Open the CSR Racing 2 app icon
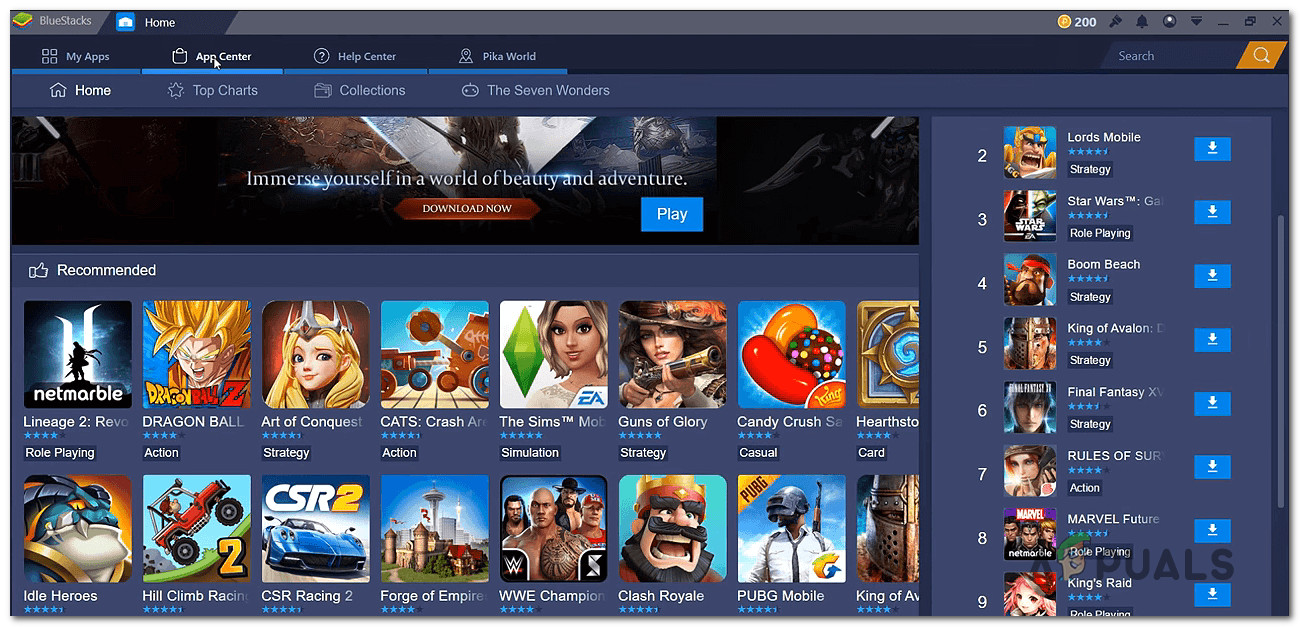This screenshot has width=1300, height=627. [316, 529]
